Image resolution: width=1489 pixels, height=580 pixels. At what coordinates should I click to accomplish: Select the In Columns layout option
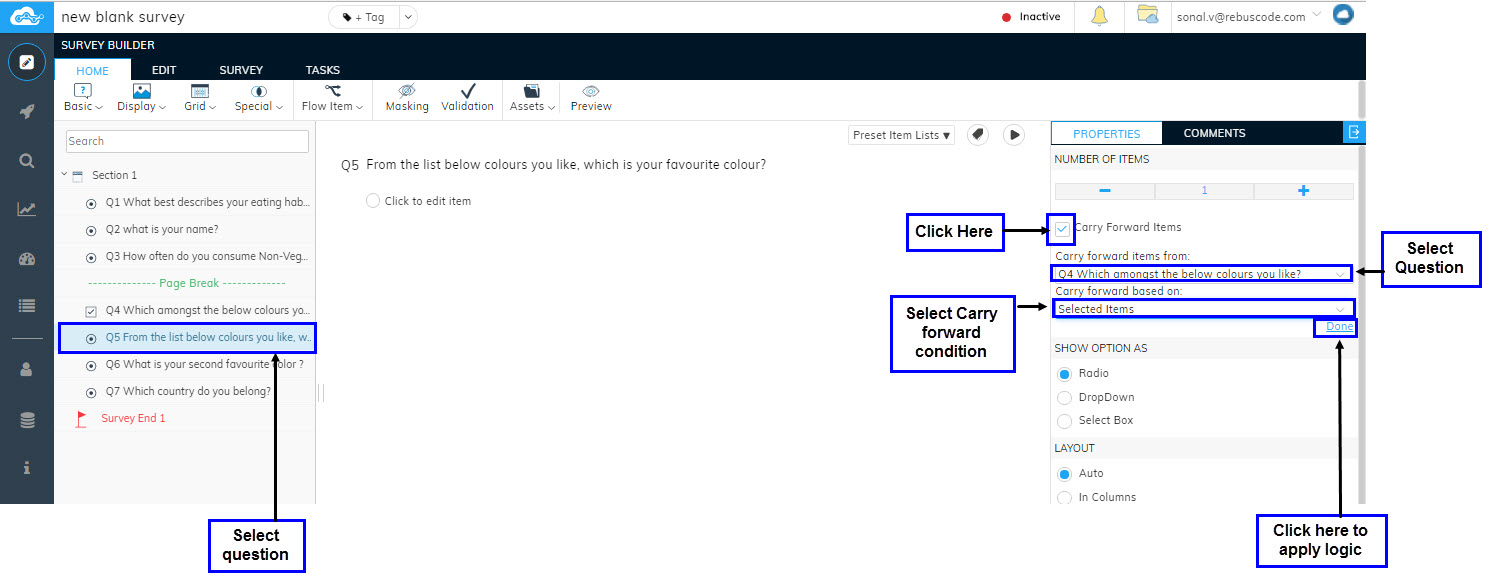coord(1064,498)
